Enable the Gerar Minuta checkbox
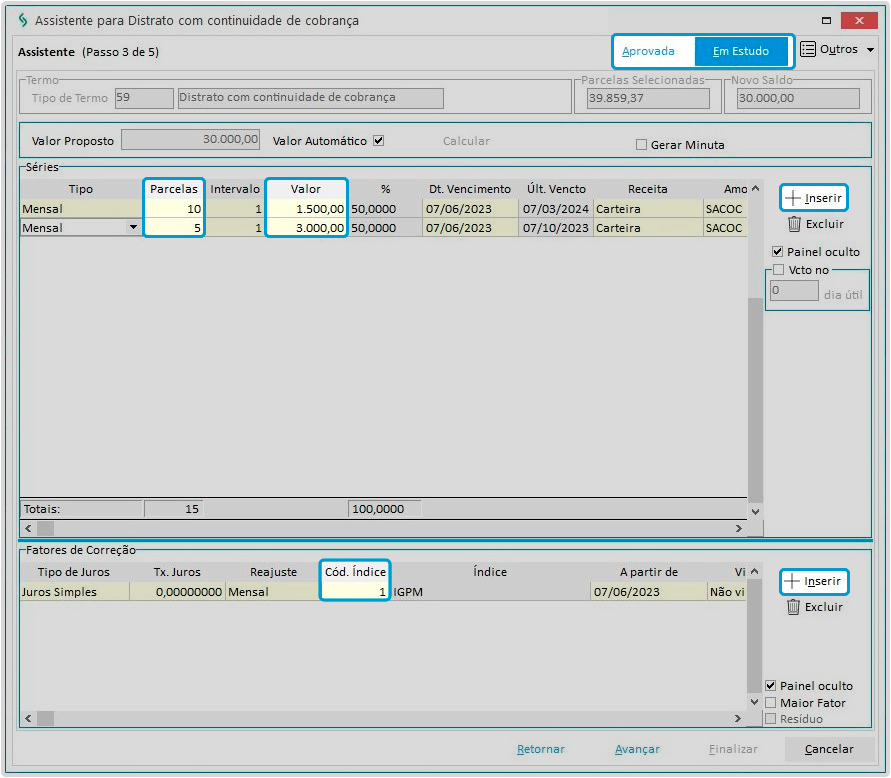This screenshot has width=891, height=778. click(641, 145)
